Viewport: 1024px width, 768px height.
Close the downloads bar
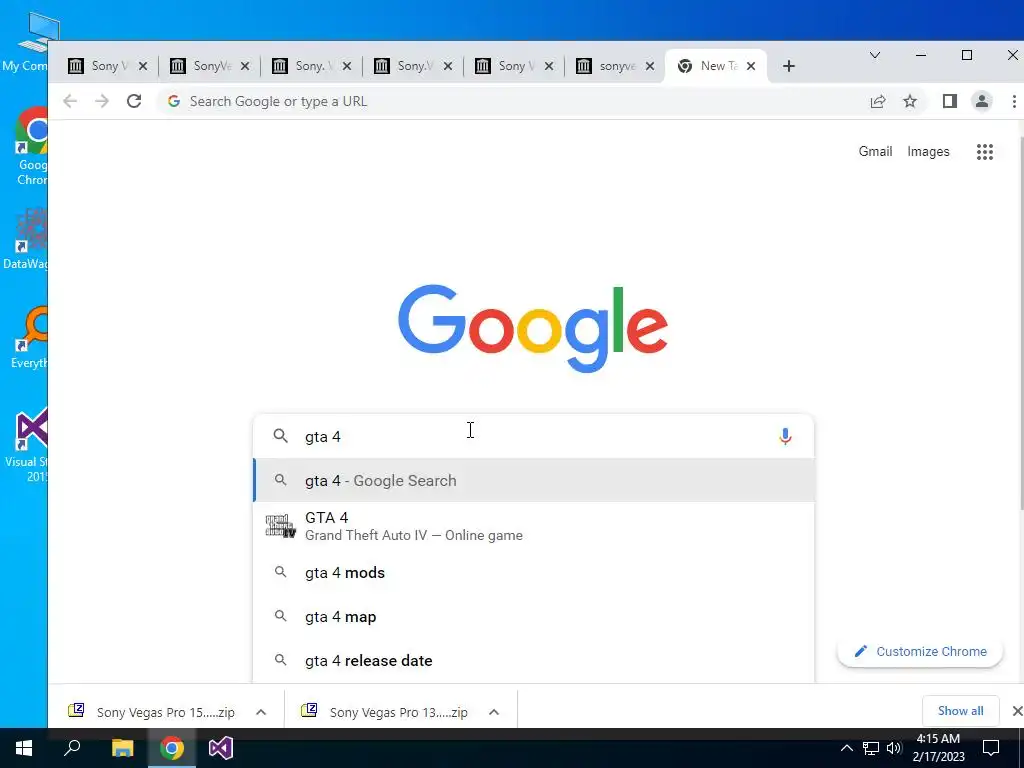1017,711
